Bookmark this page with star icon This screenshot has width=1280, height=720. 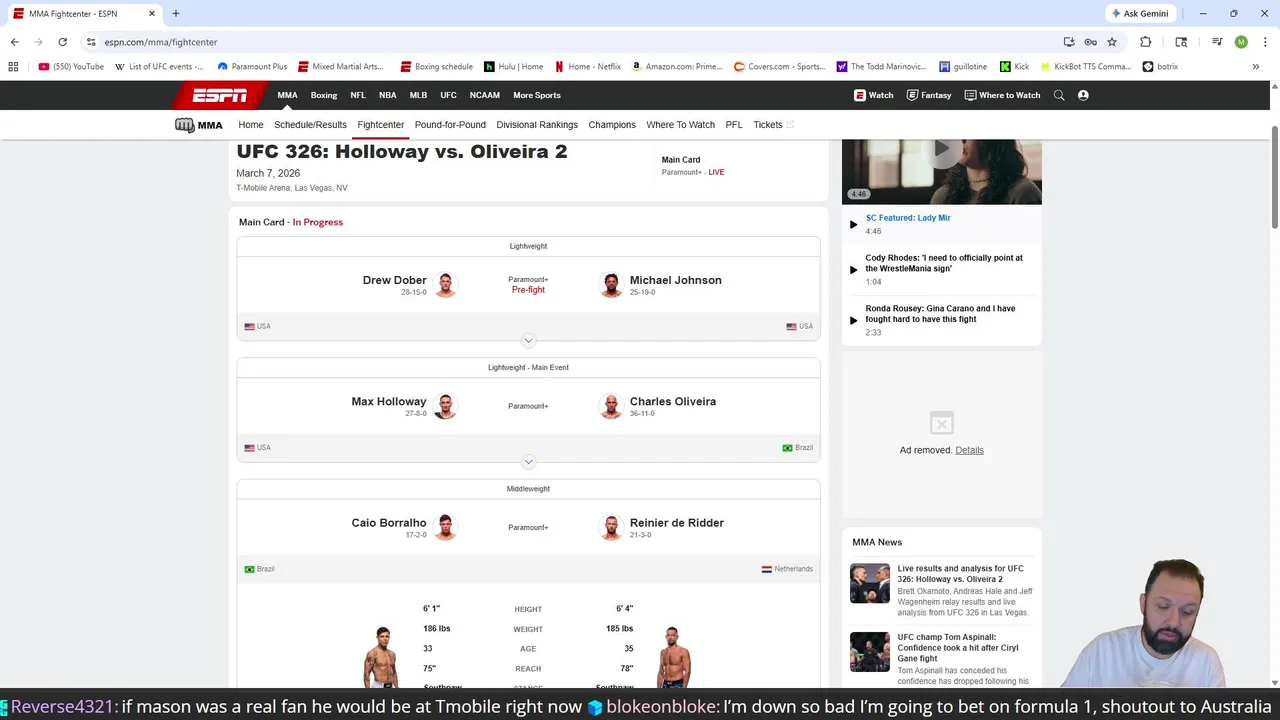[1111, 42]
